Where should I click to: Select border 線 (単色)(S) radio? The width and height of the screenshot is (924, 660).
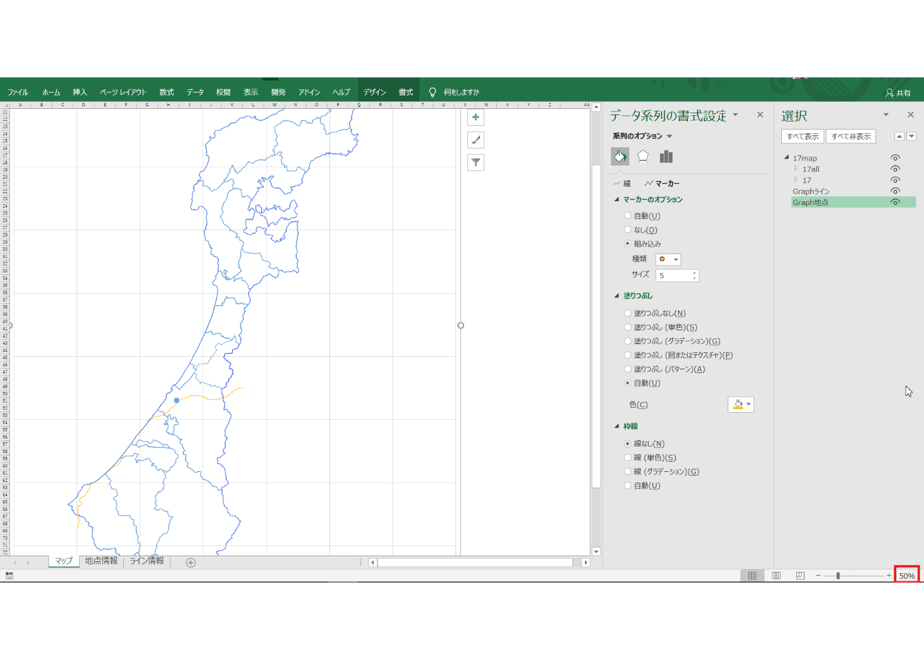628,458
